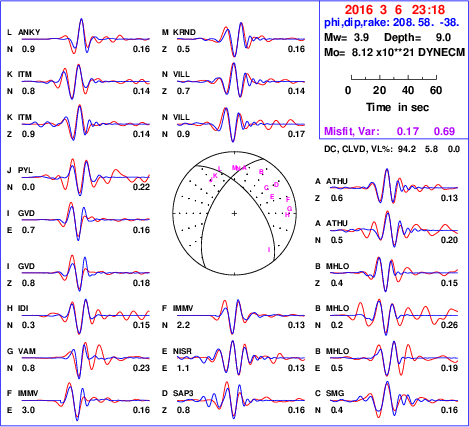The height and width of the screenshot is (427, 469).
Task: Click station marker D on the beachball
Action: tap(276, 185)
